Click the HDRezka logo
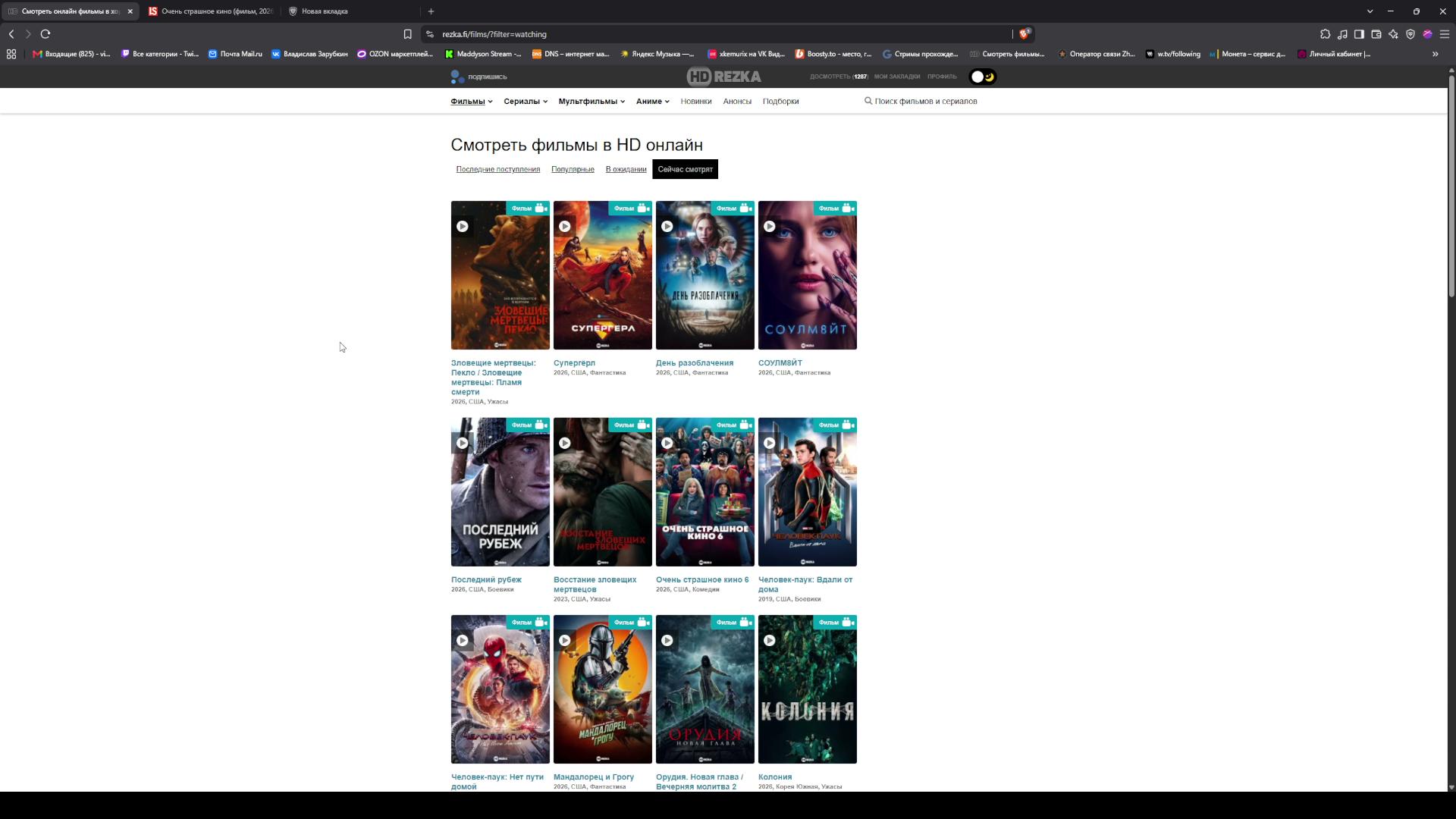This screenshot has height=819, width=1456. (x=723, y=77)
